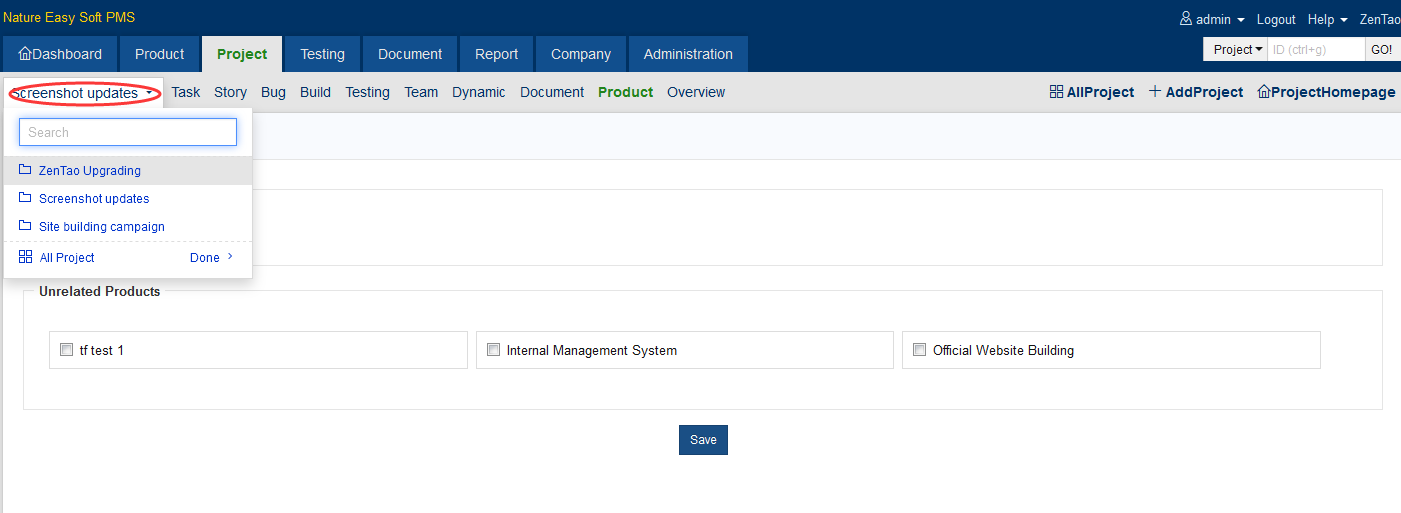The image size is (1401, 513).
Task: Check the tf test 1 checkbox
Action: [x=67, y=350]
